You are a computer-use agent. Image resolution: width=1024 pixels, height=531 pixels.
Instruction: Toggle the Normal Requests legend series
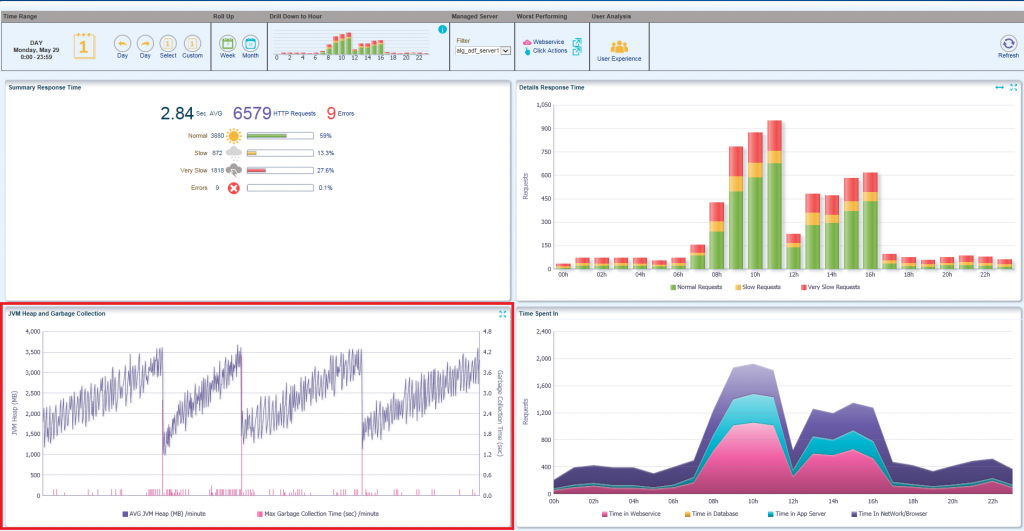[696, 287]
